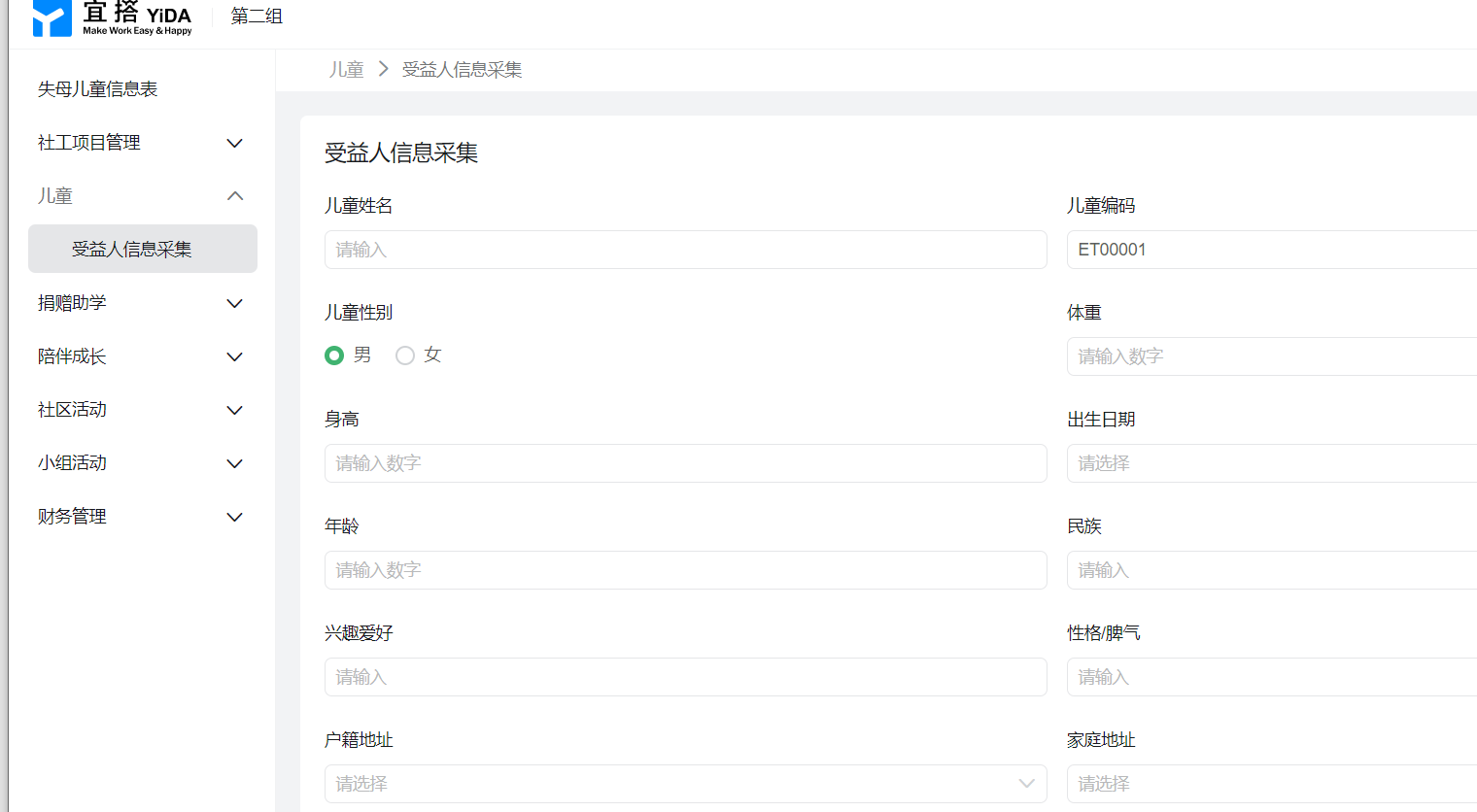Open the 户籍地址 dropdown arrow
The height and width of the screenshot is (812, 1477).
pos(1026,784)
